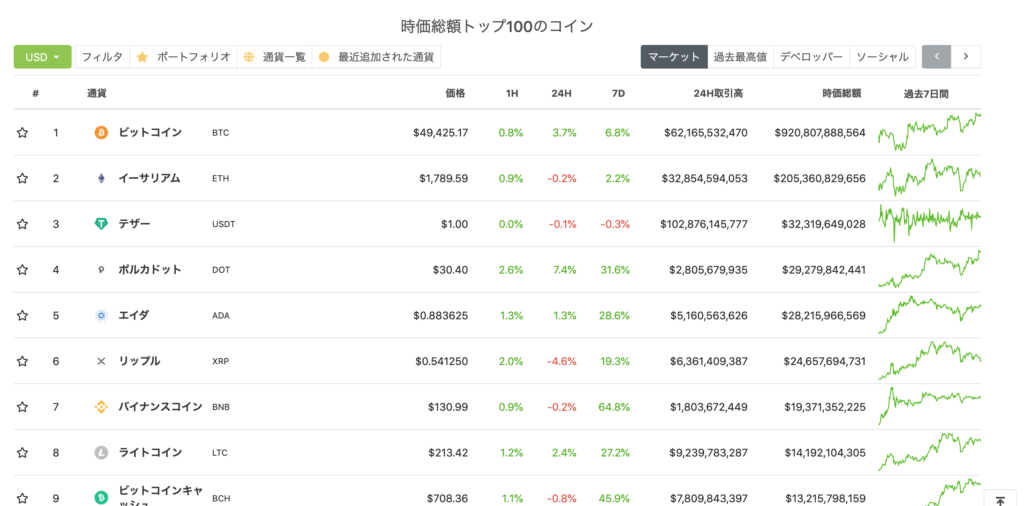Click the Binance Coin logo icon
The height and width of the screenshot is (506, 1024).
pyautogui.click(x=101, y=407)
